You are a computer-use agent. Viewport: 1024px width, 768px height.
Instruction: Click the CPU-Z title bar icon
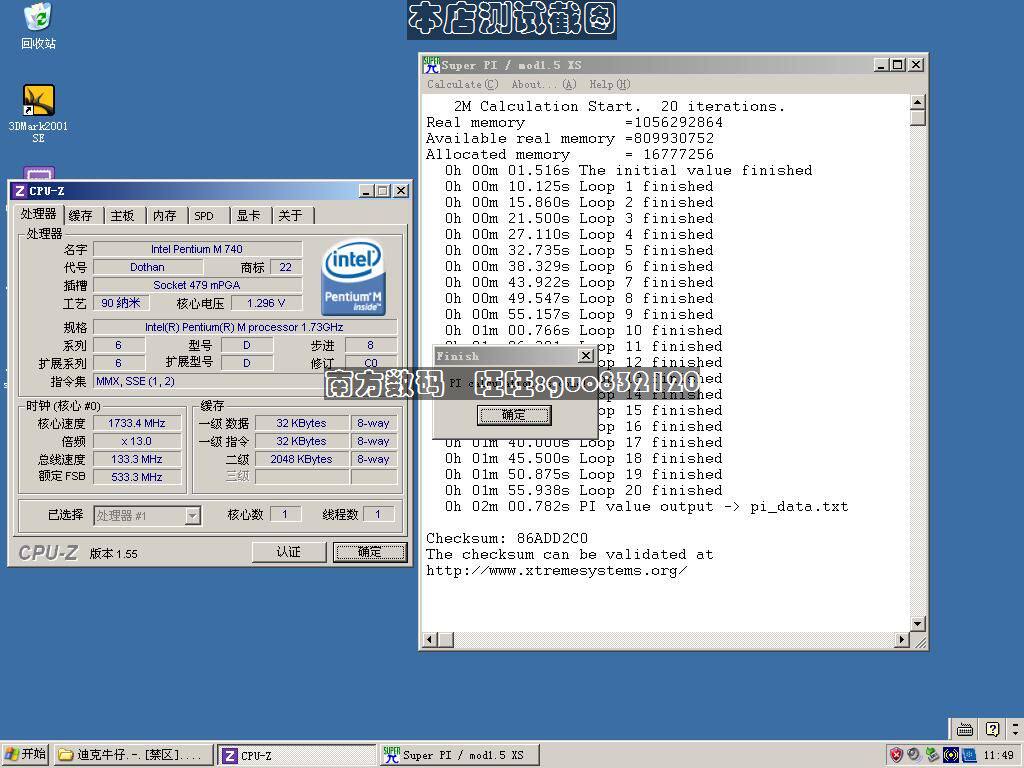point(20,191)
